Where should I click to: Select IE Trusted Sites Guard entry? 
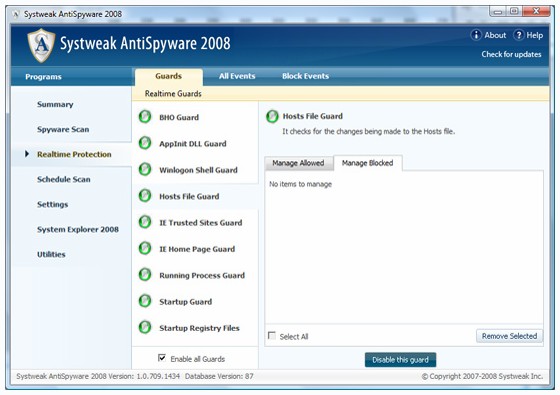tap(201, 223)
